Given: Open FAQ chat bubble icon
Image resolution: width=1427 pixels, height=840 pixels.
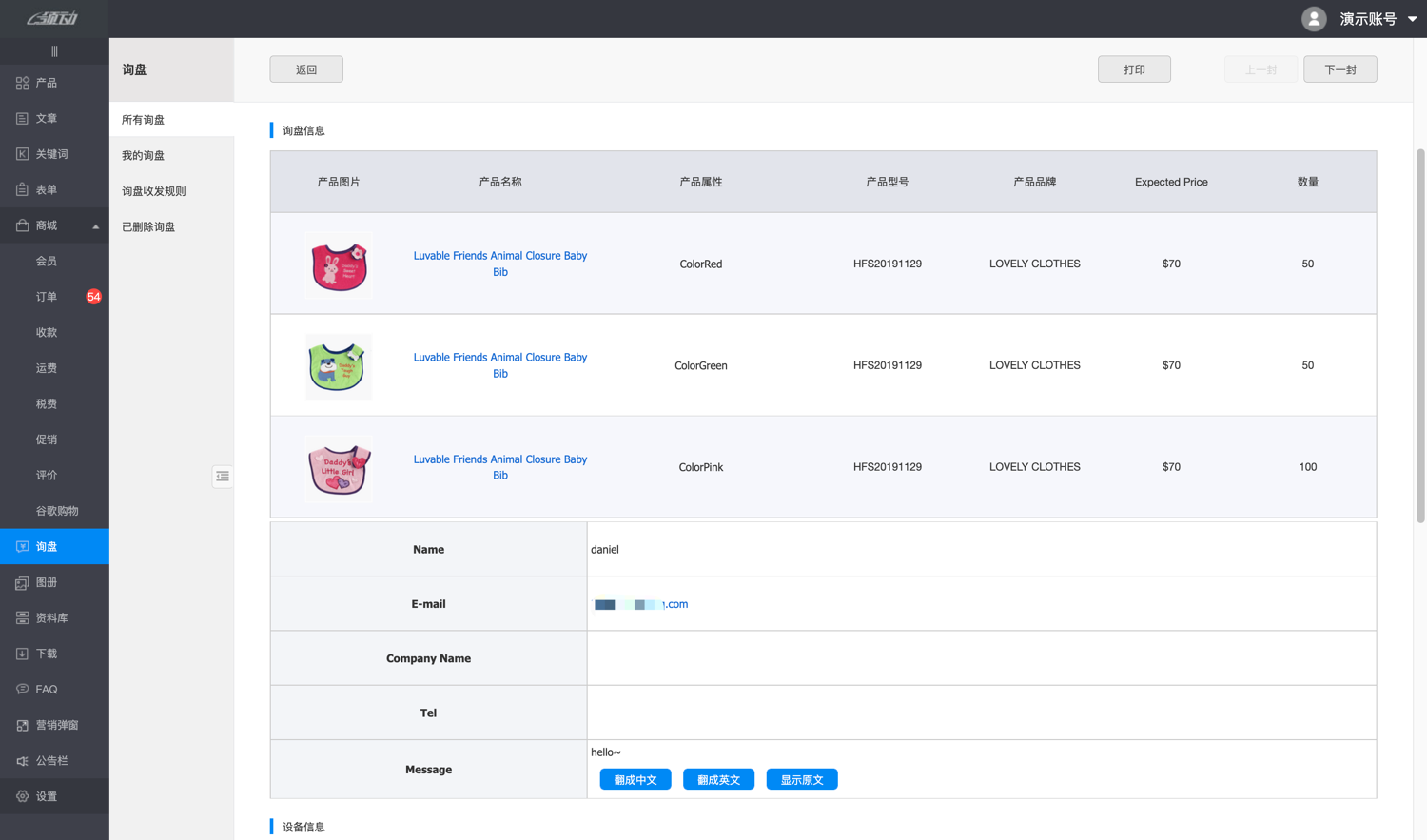Looking at the screenshot, I should [22, 690].
